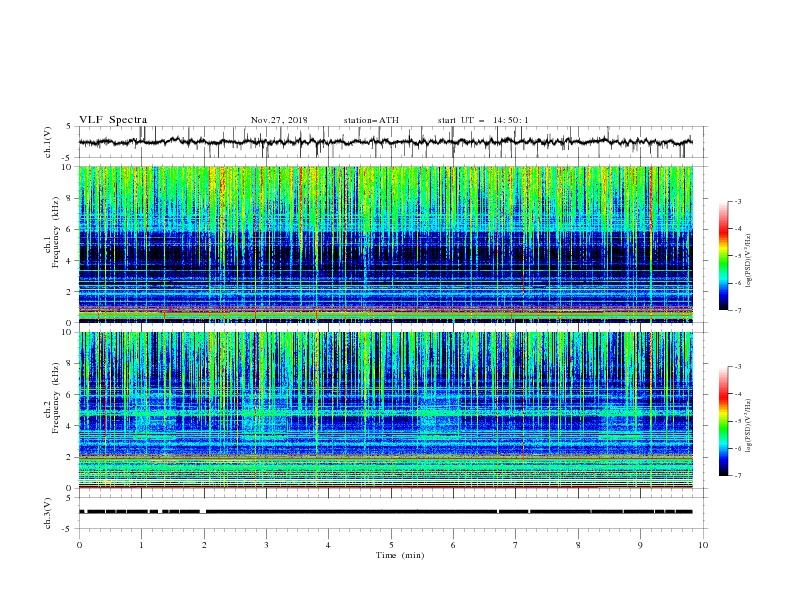
Task: Click the ch.3 black signal bar
Action: click(385, 512)
